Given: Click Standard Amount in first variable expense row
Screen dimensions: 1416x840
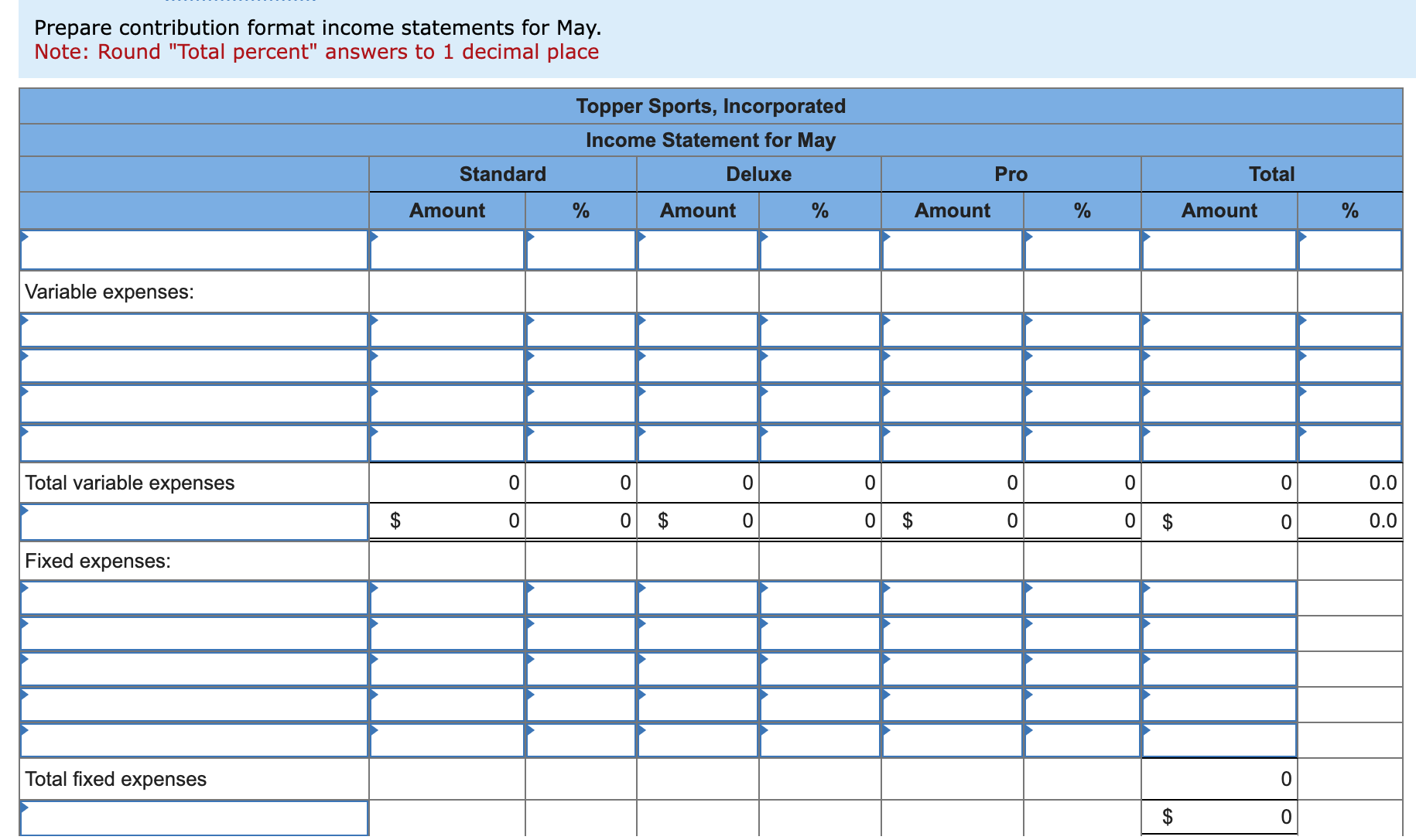Looking at the screenshot, I should tap(447, 330).
